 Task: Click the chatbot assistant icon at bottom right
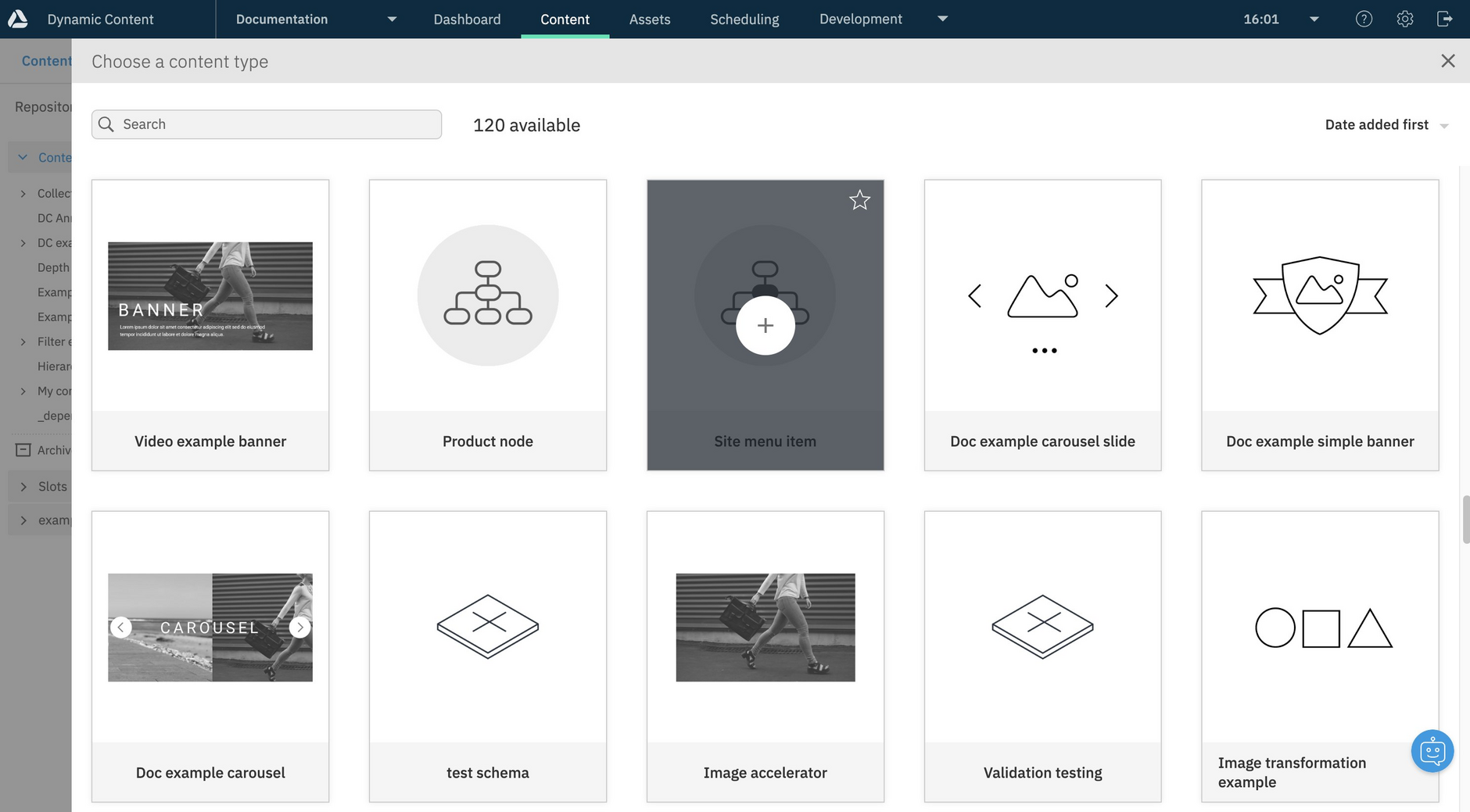tap(1432, 751)
